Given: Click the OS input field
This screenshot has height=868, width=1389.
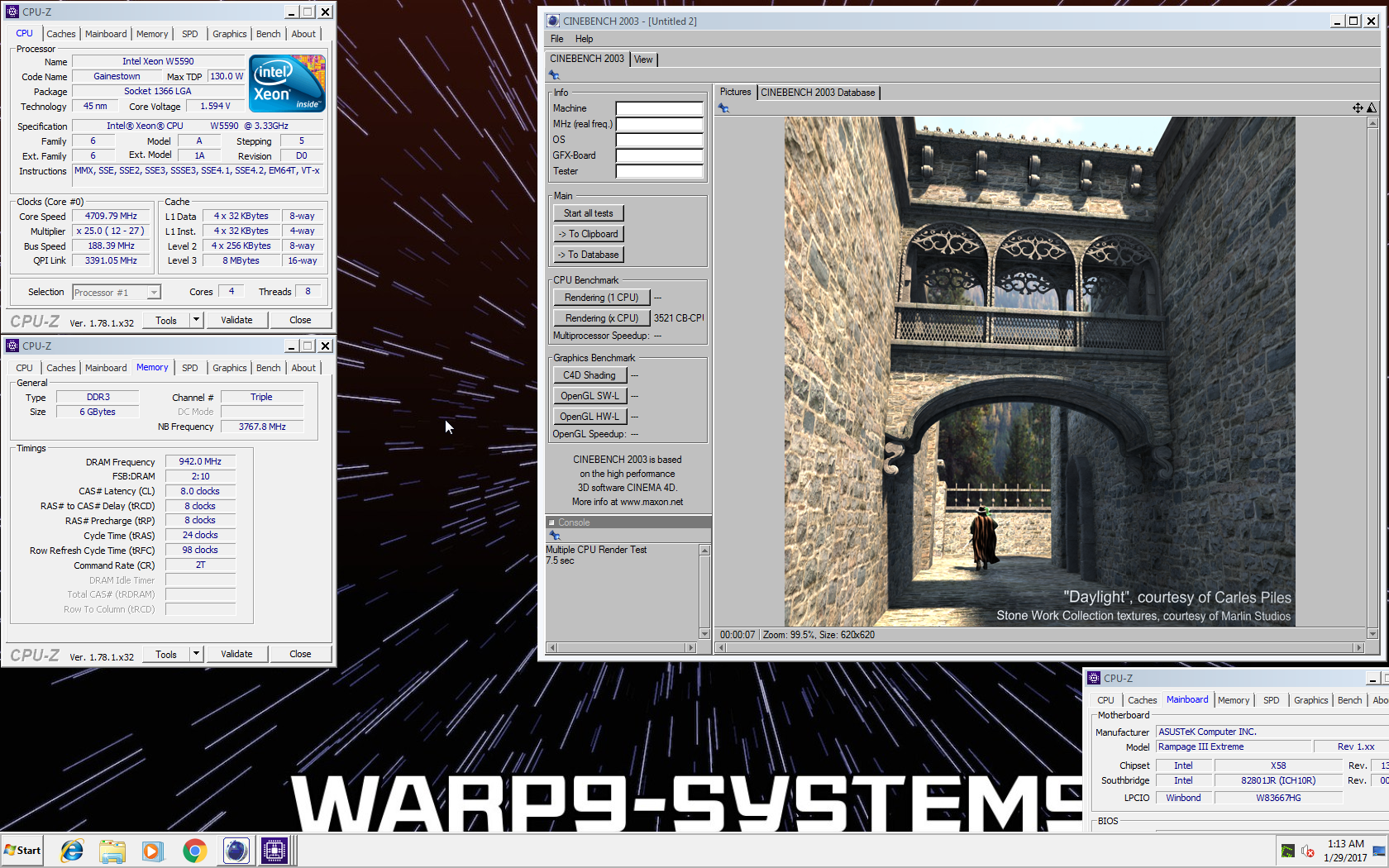Looking at the screenshot, I should [659, 140].
